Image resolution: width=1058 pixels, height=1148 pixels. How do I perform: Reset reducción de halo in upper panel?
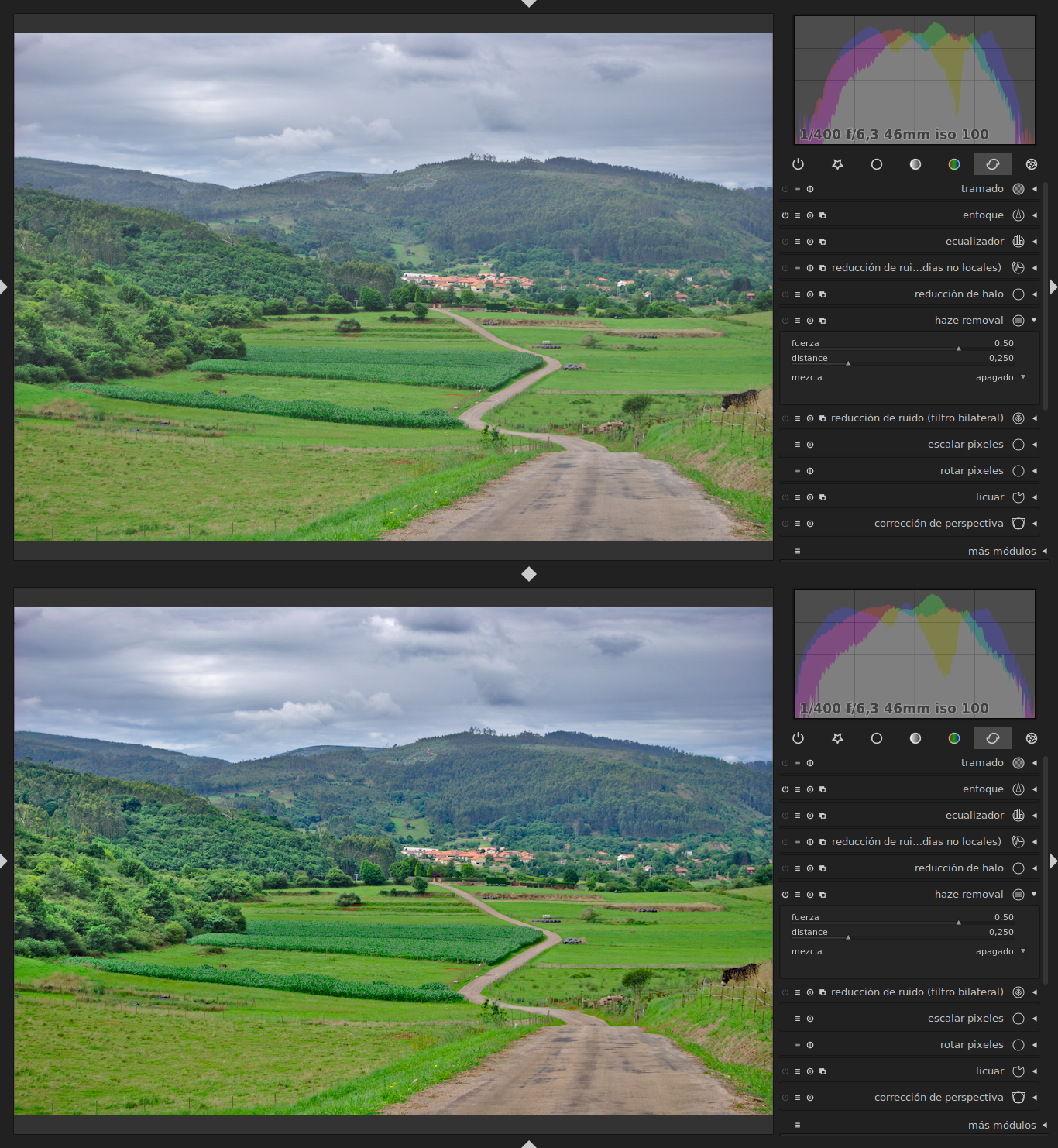click(x=810, y=294)
